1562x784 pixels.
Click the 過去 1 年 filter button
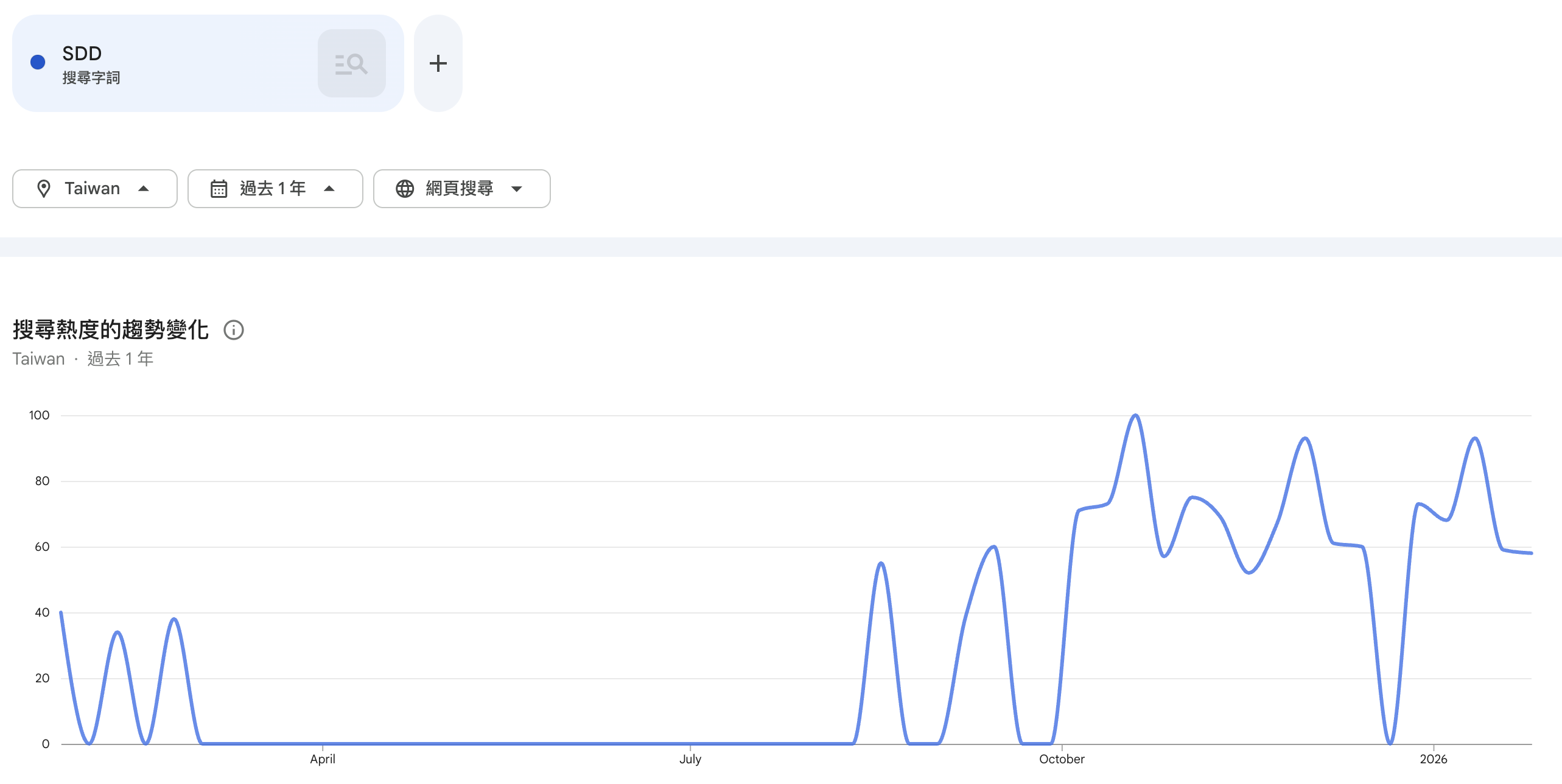275,189
